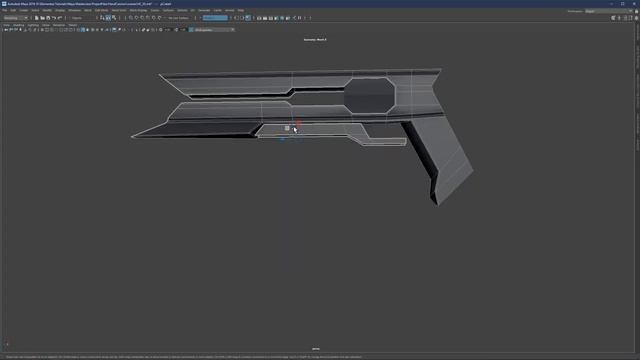Viewport: 640px width, 360px height.
Task: Toggle Snap to Projected Center
Action: [x=148, y=18]
